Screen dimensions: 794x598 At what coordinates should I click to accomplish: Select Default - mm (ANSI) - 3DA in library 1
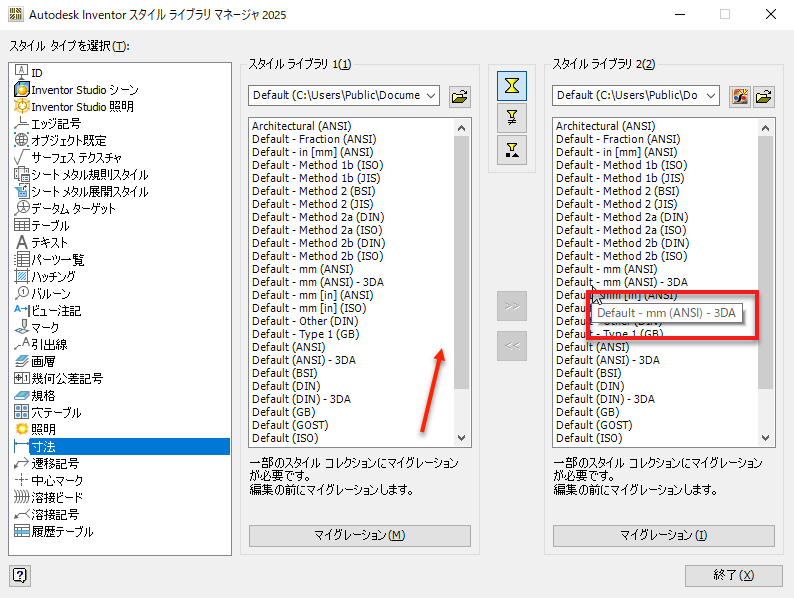coord(317,282)
